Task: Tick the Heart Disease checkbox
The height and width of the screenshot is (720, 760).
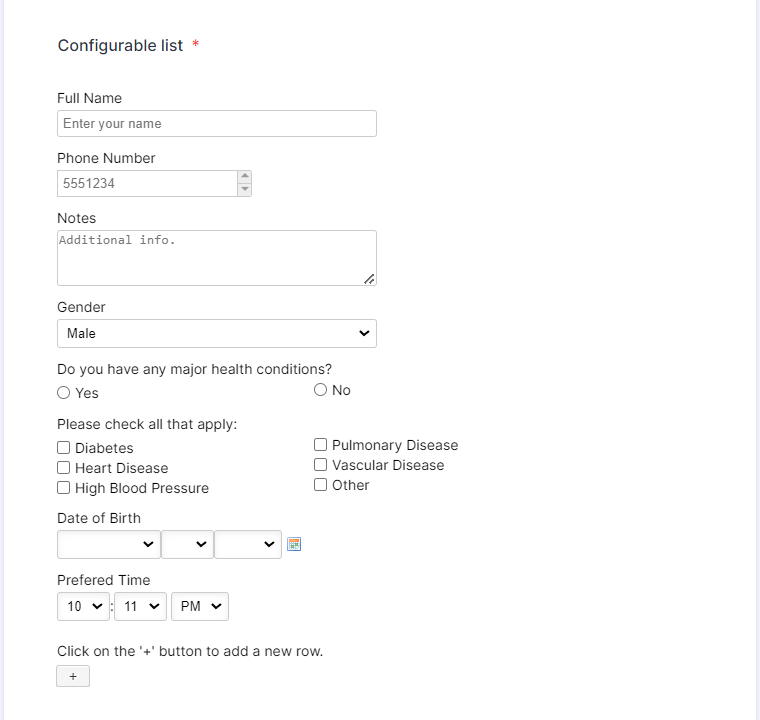Action: pos(64,468)
